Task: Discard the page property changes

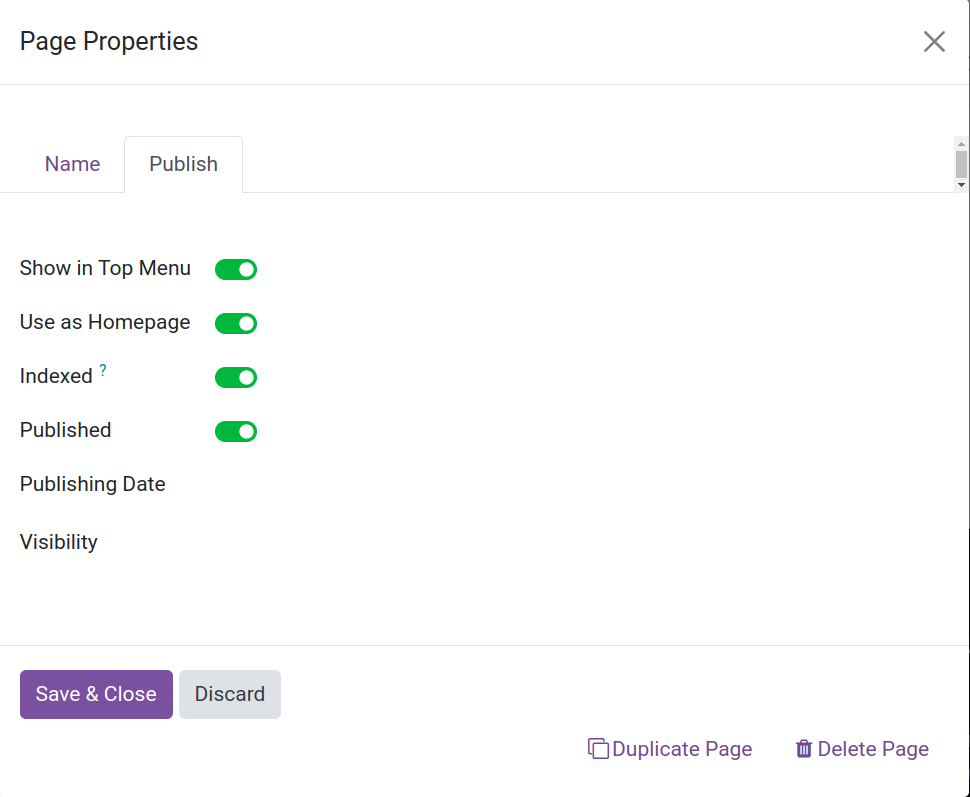Action: pyautogui.click(x=230, y=694)
